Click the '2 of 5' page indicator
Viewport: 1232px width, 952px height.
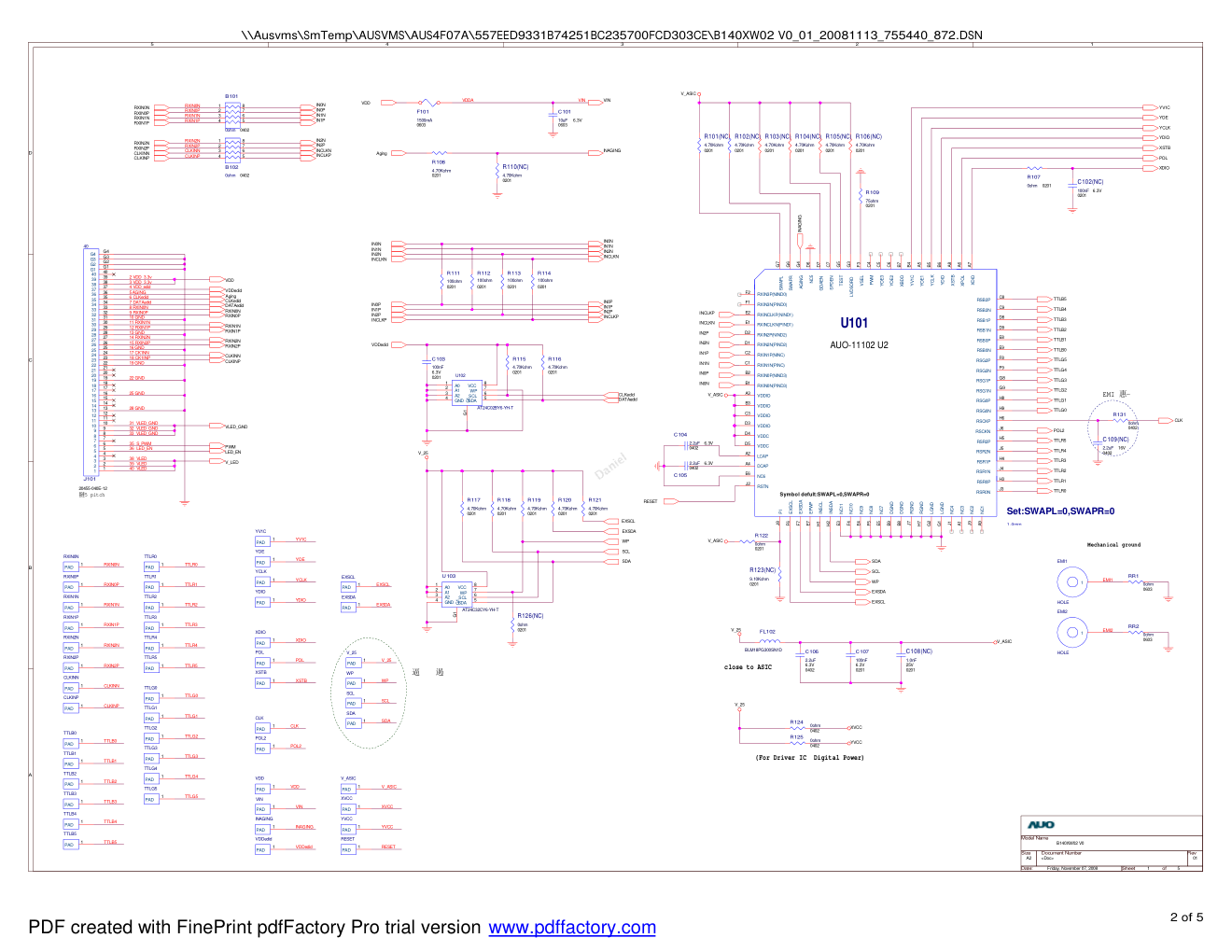pyautogui.click(x=1186, y=917)
